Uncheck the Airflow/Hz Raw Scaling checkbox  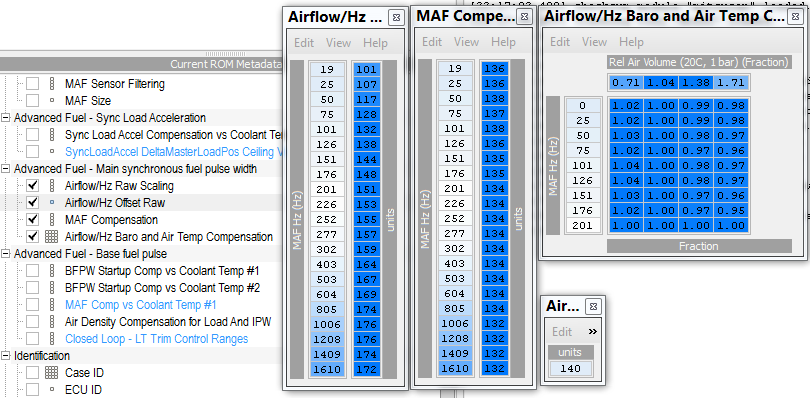33,186
